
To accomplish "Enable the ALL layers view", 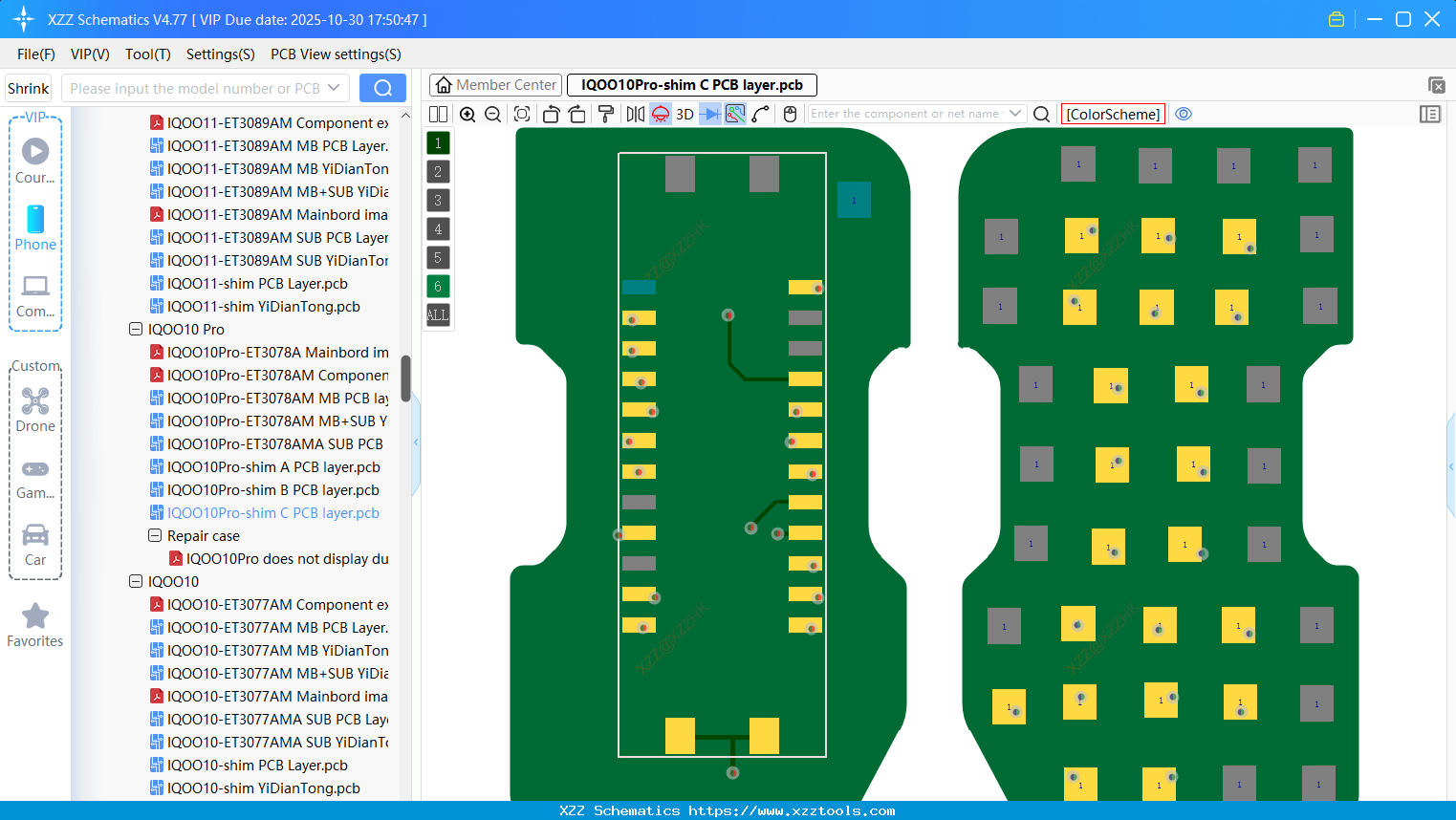I will [438, 315].
